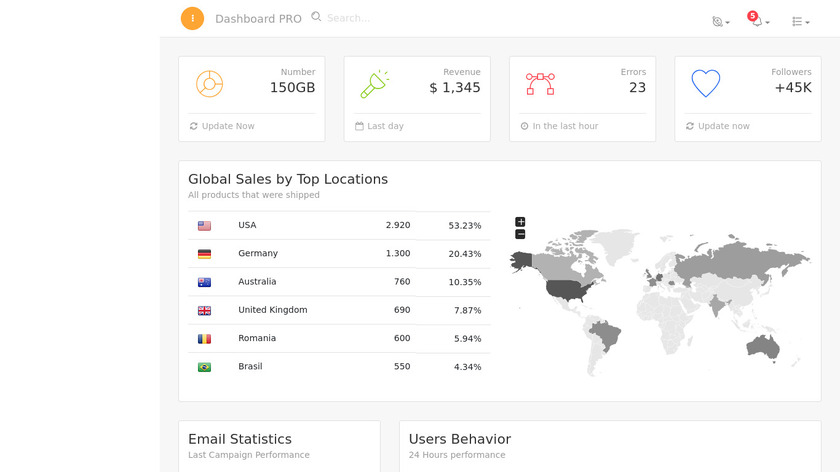Zoom out the world map

tap(520, 234)
